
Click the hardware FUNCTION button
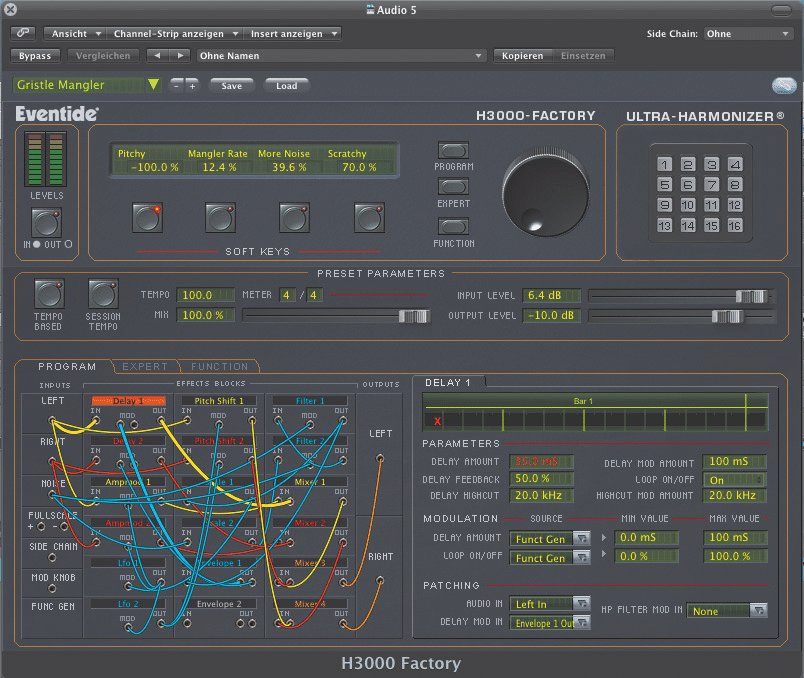click(453, 226)
